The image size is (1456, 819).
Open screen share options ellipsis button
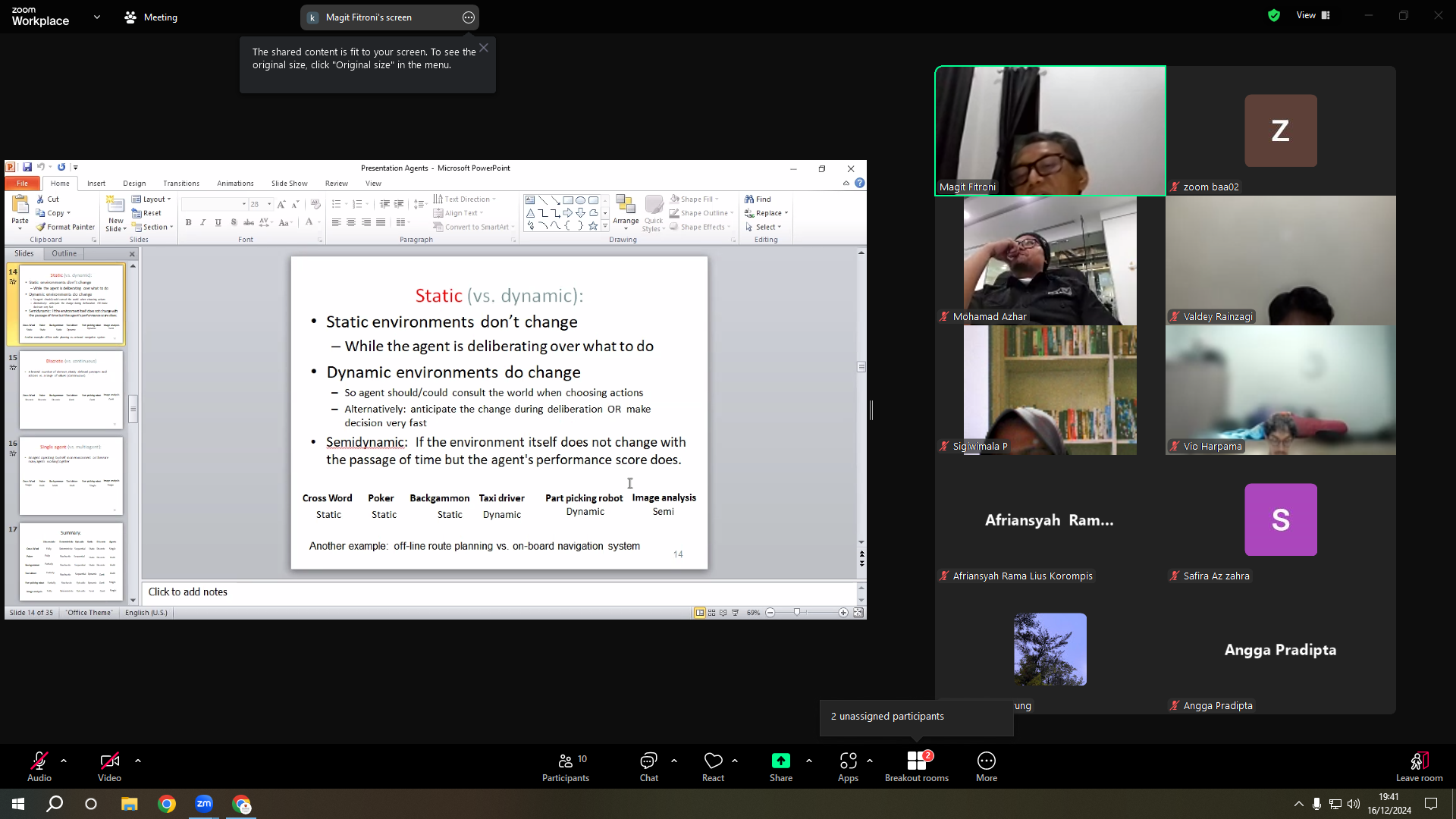point(469,17)
